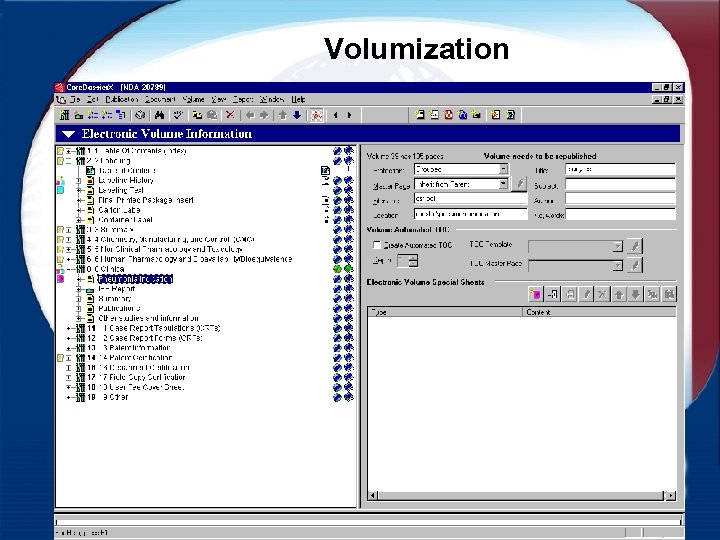The image size is (720, 540).
Task: Click the right arrow of the special sheets scrollbar
Action: 671,495
